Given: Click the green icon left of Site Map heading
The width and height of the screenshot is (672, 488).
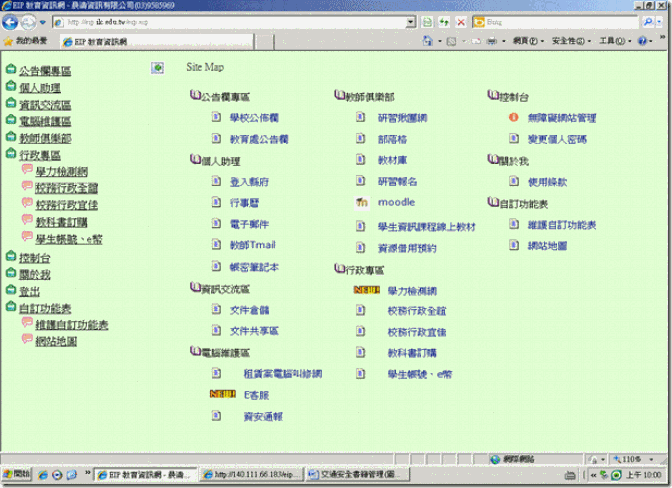Looking at the screenshot, I should (x=157, y=68).
